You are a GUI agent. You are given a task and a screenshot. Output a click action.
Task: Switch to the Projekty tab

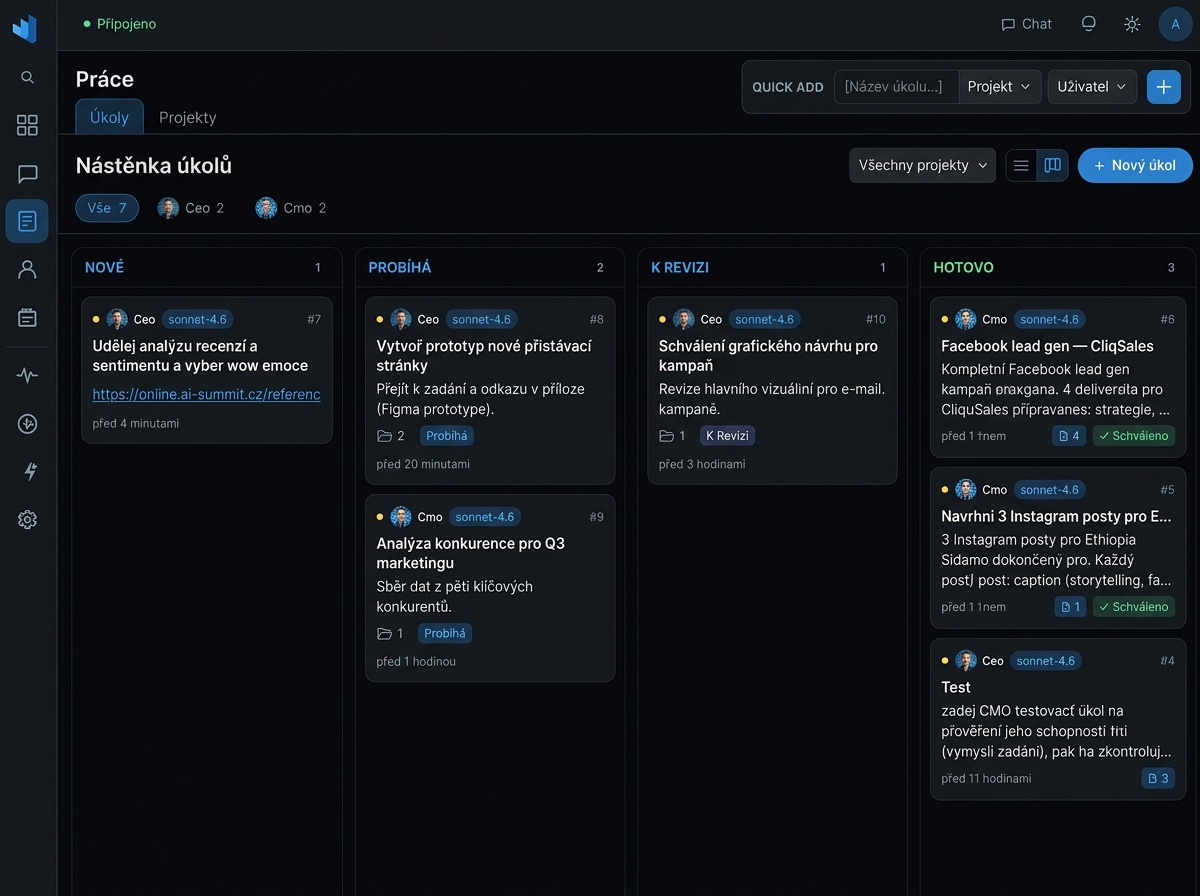coord(187,117)
